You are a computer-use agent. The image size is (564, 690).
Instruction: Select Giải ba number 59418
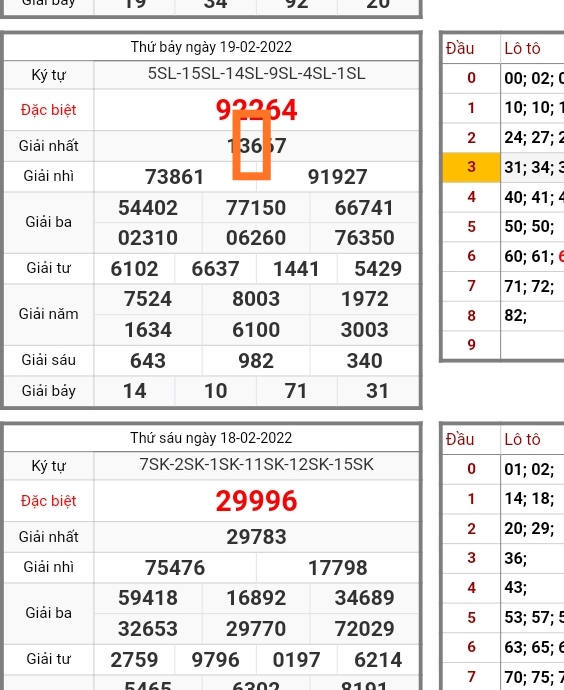[148, 598]
